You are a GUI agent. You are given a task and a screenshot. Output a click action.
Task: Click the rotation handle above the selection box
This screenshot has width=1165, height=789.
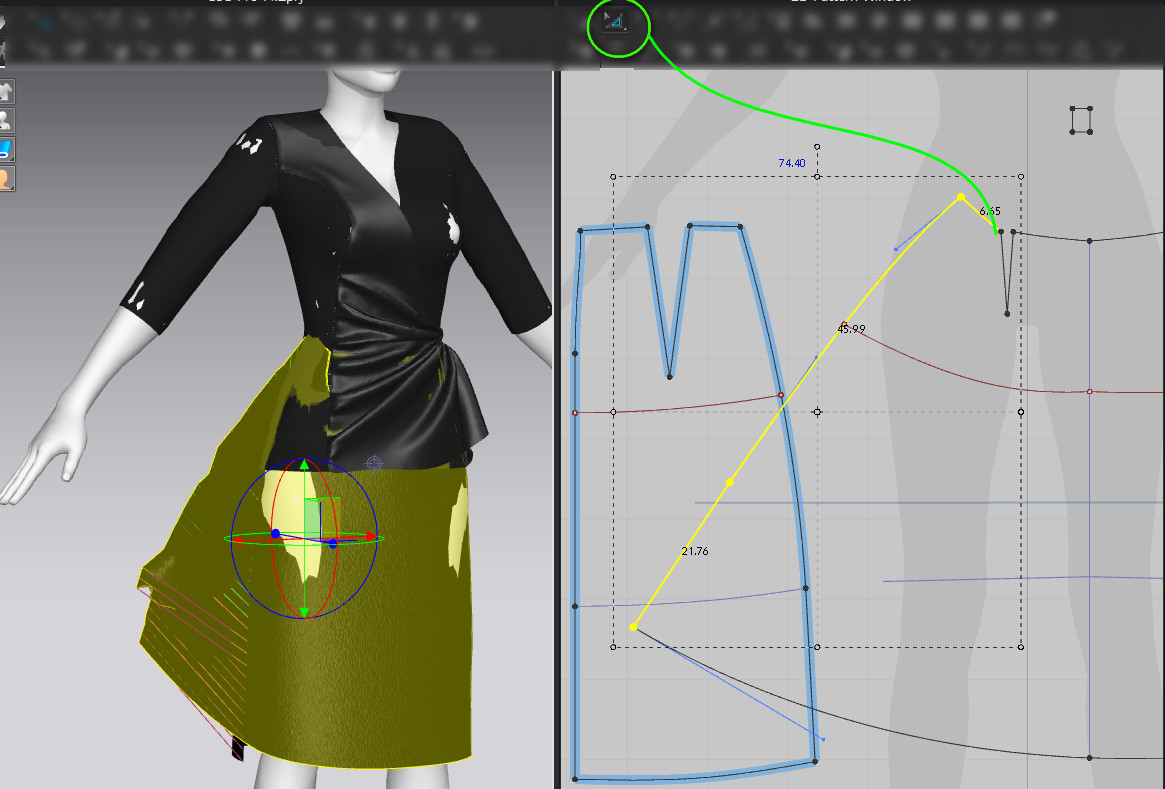click(x=817, y=147)
